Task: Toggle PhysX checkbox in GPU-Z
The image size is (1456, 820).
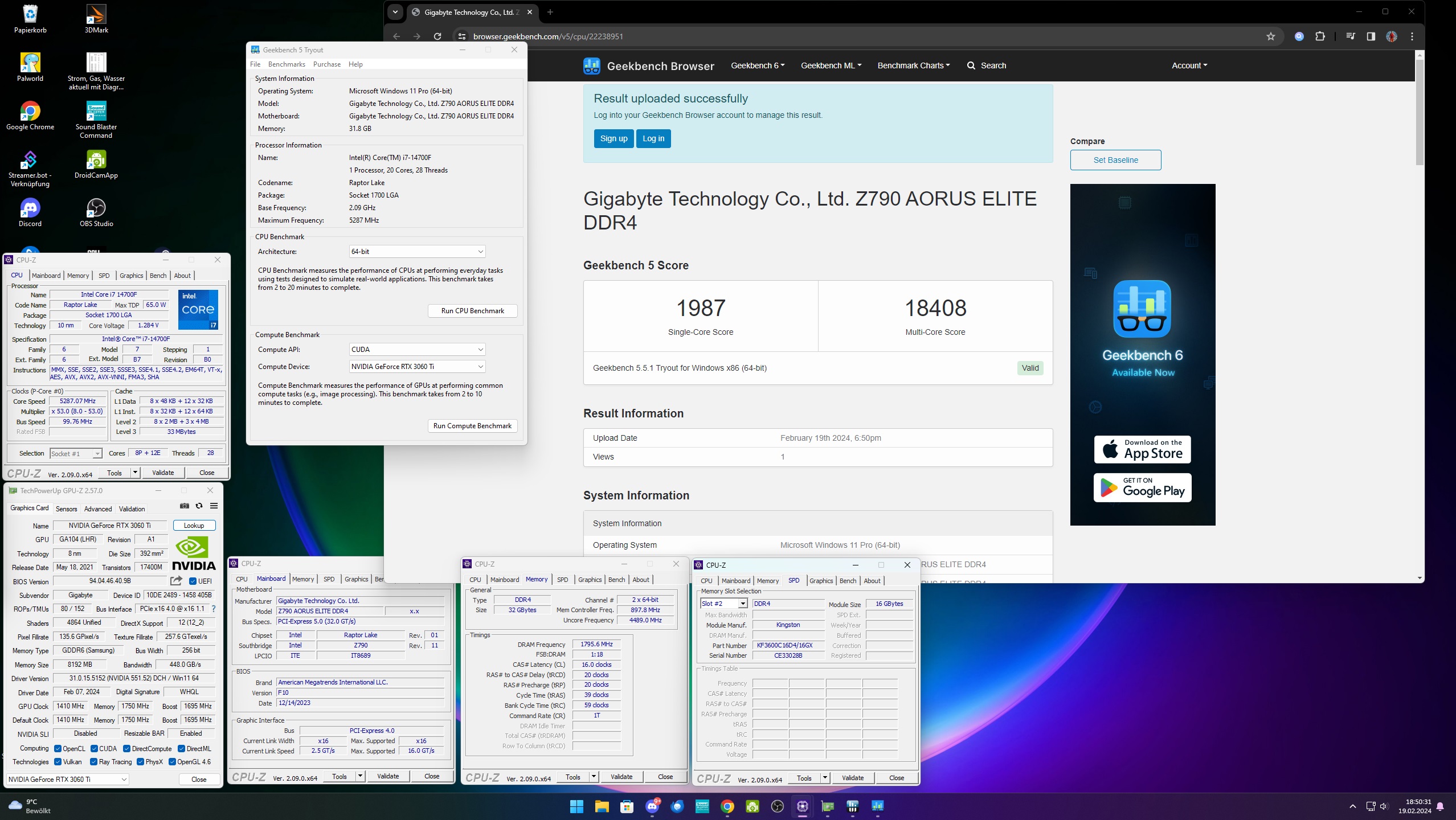Action: coord(140,762)
